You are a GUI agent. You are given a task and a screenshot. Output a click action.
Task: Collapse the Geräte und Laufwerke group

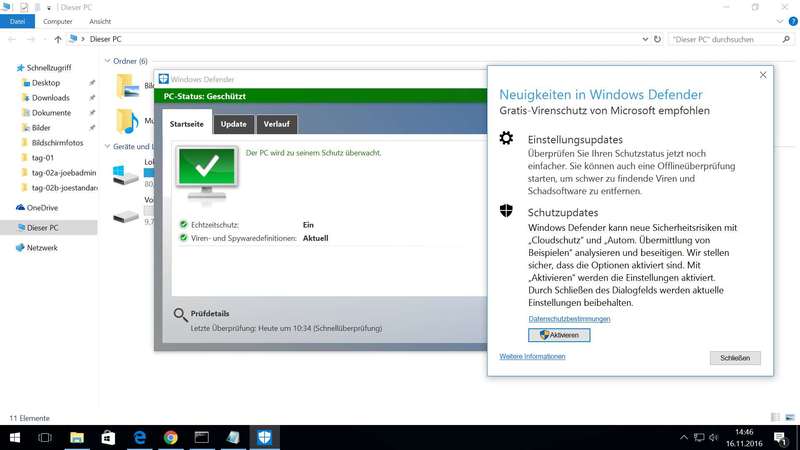point(107,146)
